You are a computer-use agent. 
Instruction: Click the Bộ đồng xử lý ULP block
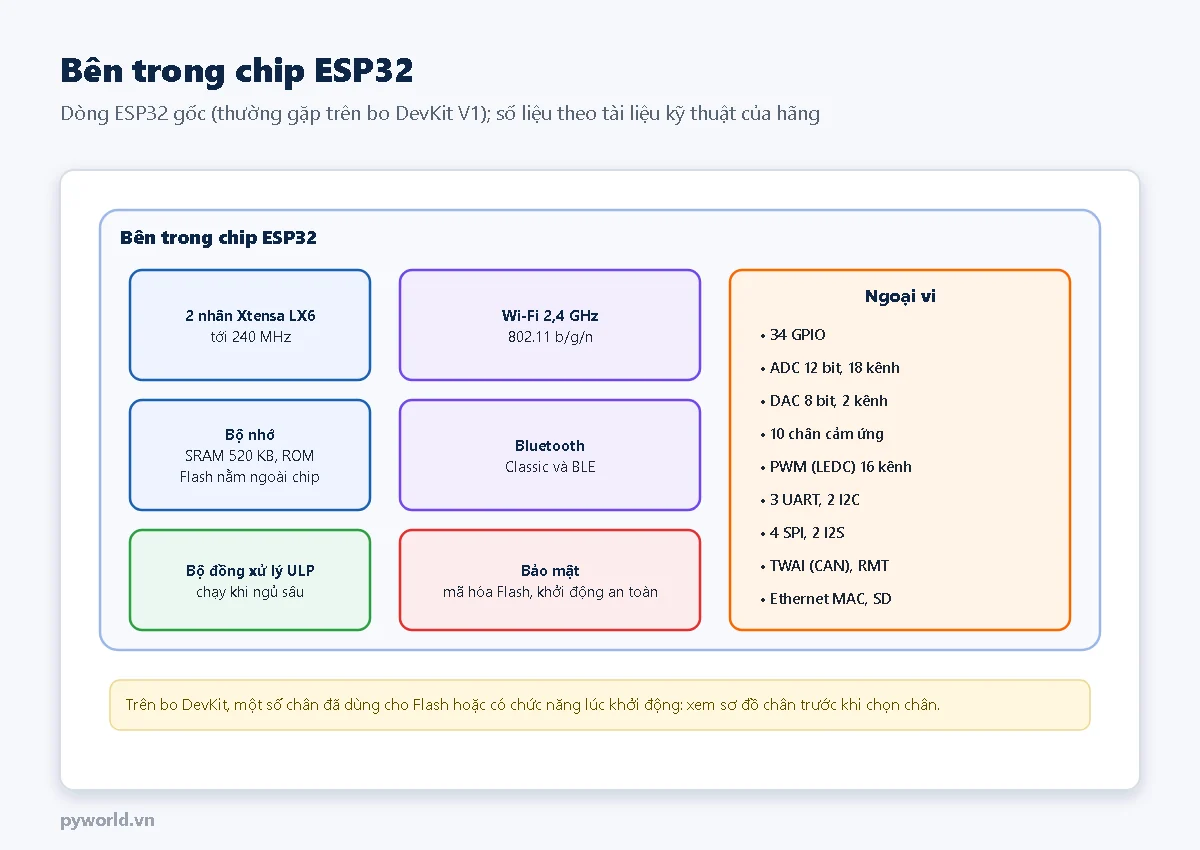pos(250,580)
